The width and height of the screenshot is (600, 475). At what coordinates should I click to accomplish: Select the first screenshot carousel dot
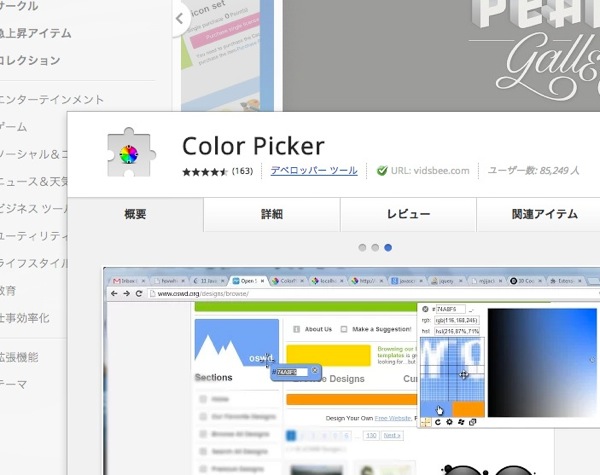tap(362, 248)
